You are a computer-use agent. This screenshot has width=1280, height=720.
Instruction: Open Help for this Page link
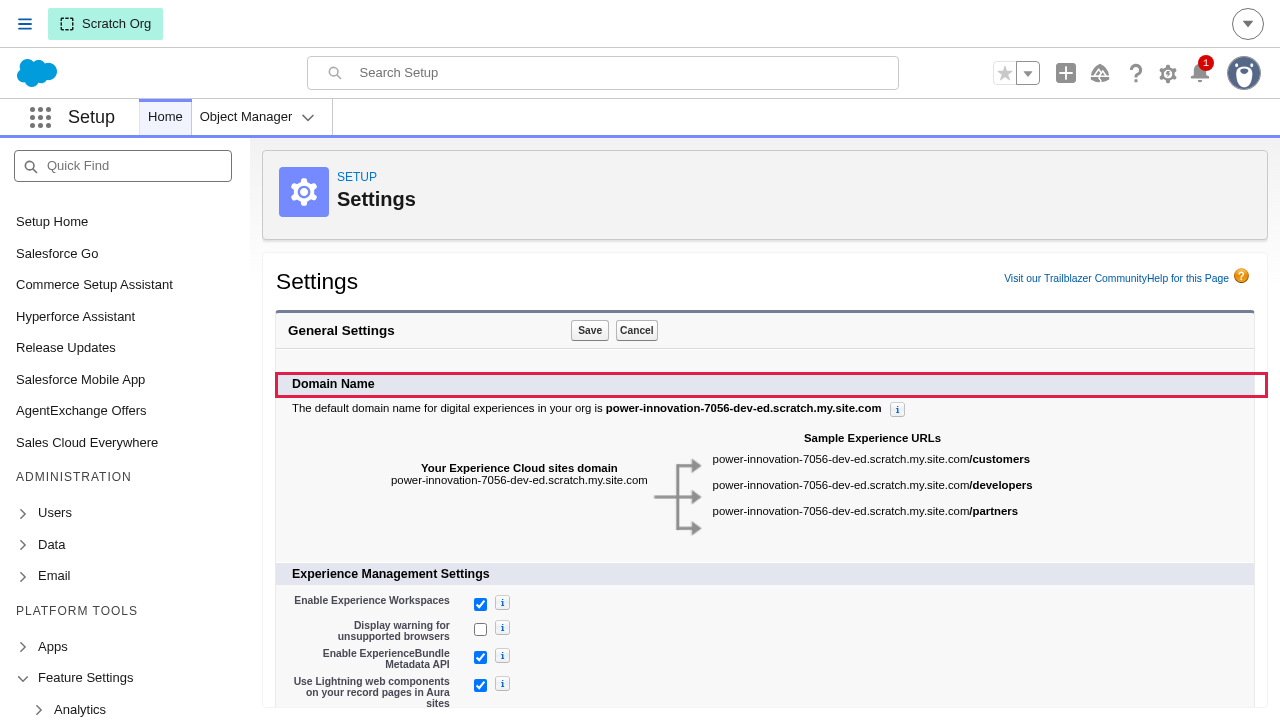(x=1188, y=278)
